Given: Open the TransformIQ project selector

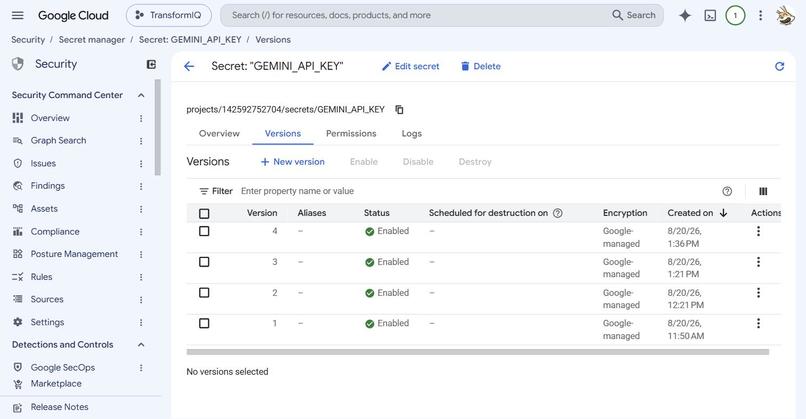Looking at the screenshot, I should point(169,15).
